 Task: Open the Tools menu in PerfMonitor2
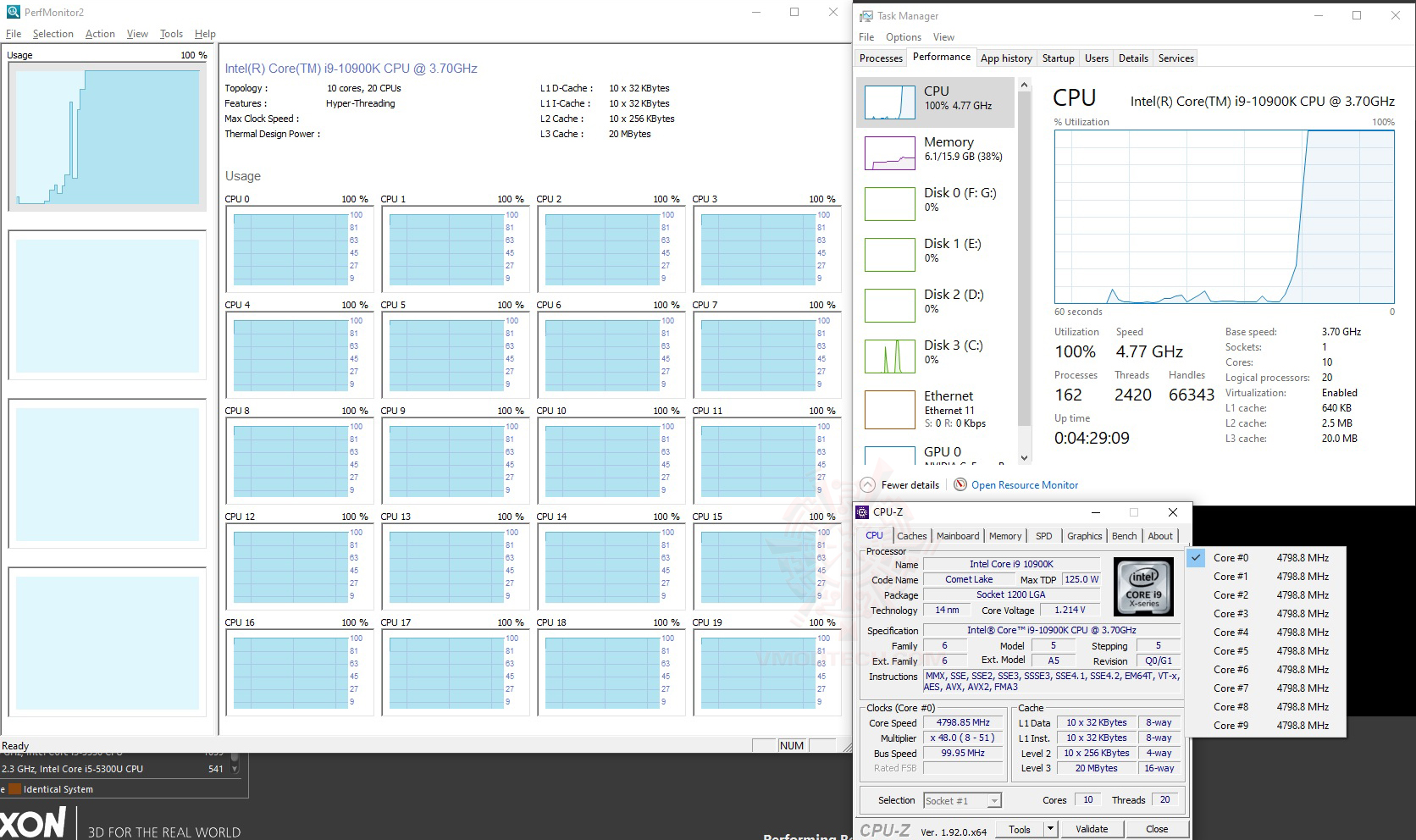tap(171, 34)
